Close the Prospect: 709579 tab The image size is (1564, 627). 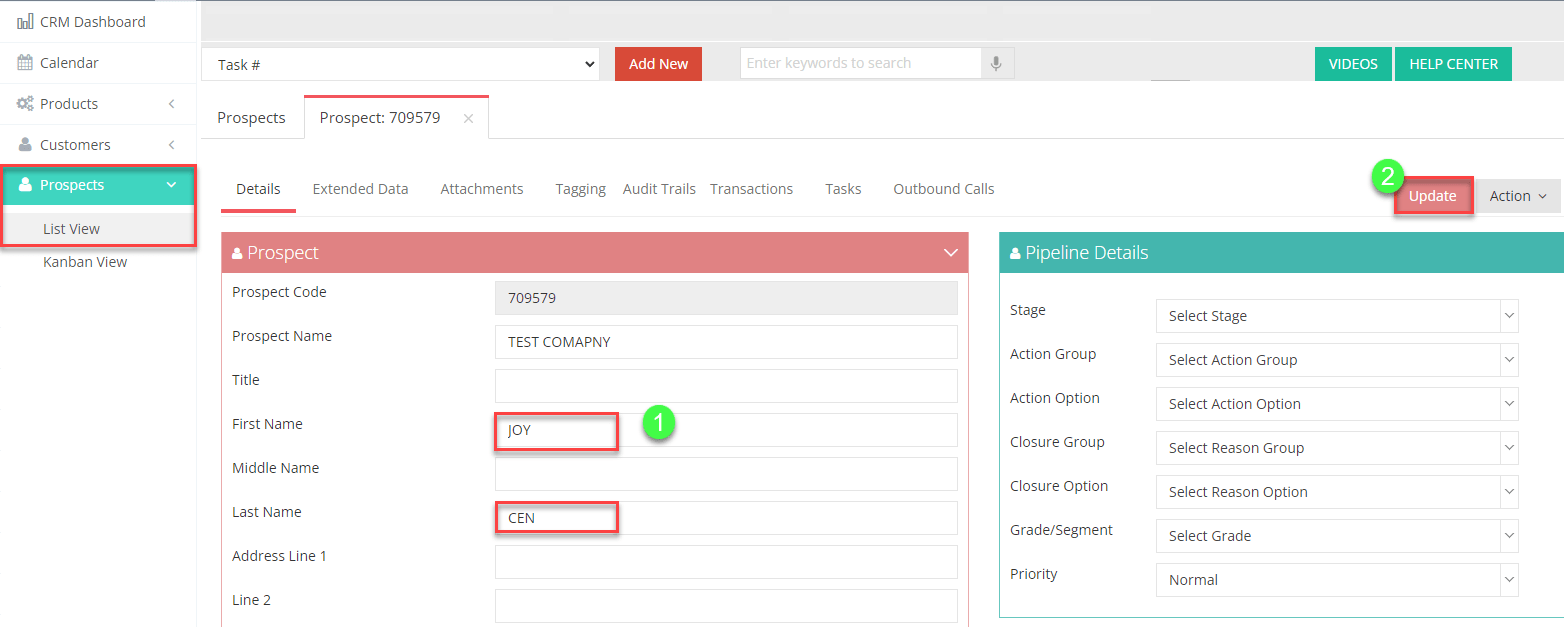pos(468,118)
